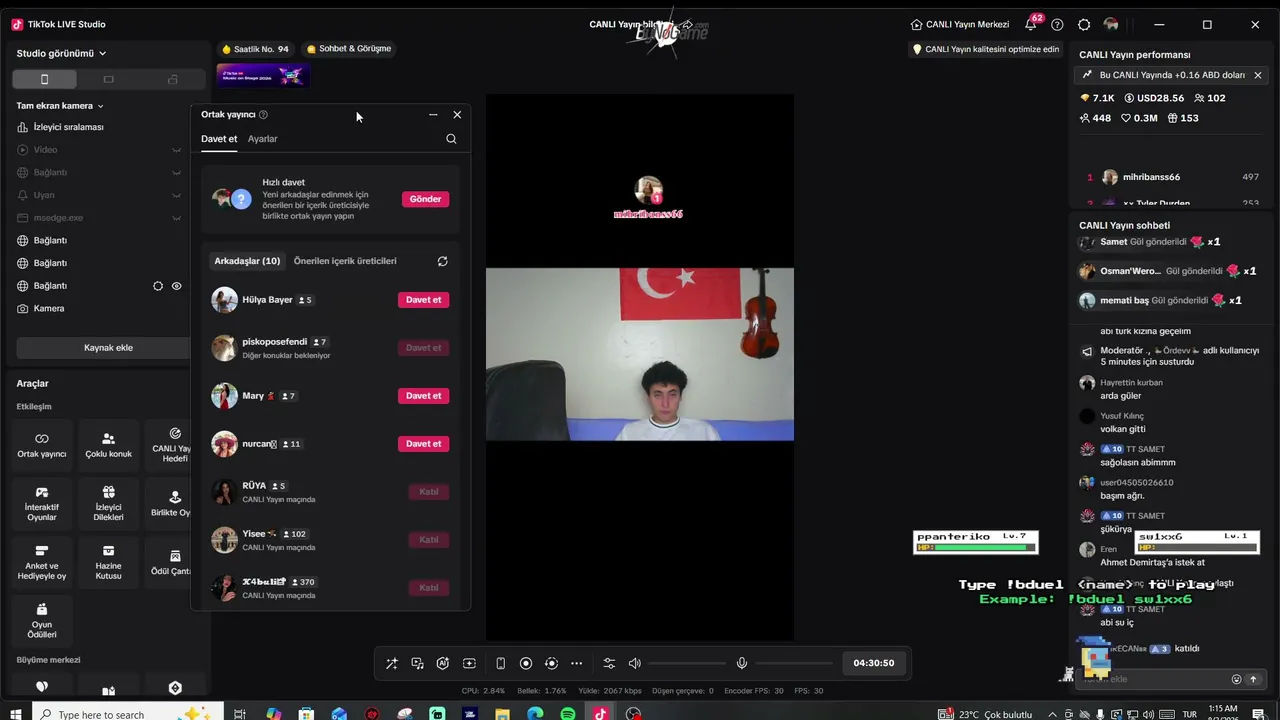Show the hidden Uyarı source
This screenshot has width=1280, height=720.
tap(177, 195)
